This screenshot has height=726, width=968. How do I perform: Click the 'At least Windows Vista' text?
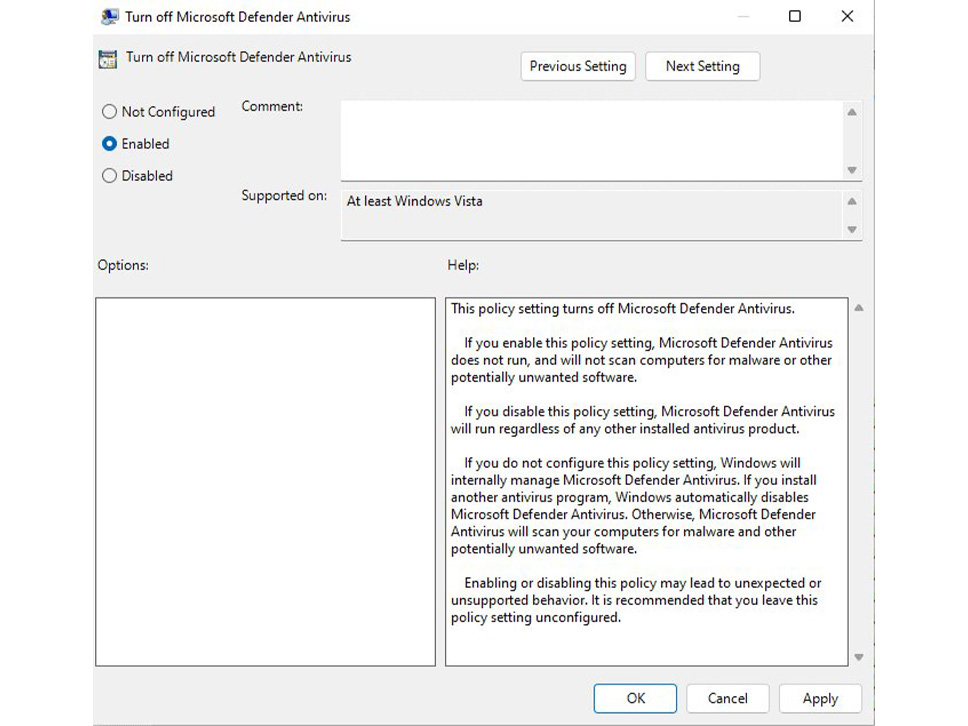(415, 201)
